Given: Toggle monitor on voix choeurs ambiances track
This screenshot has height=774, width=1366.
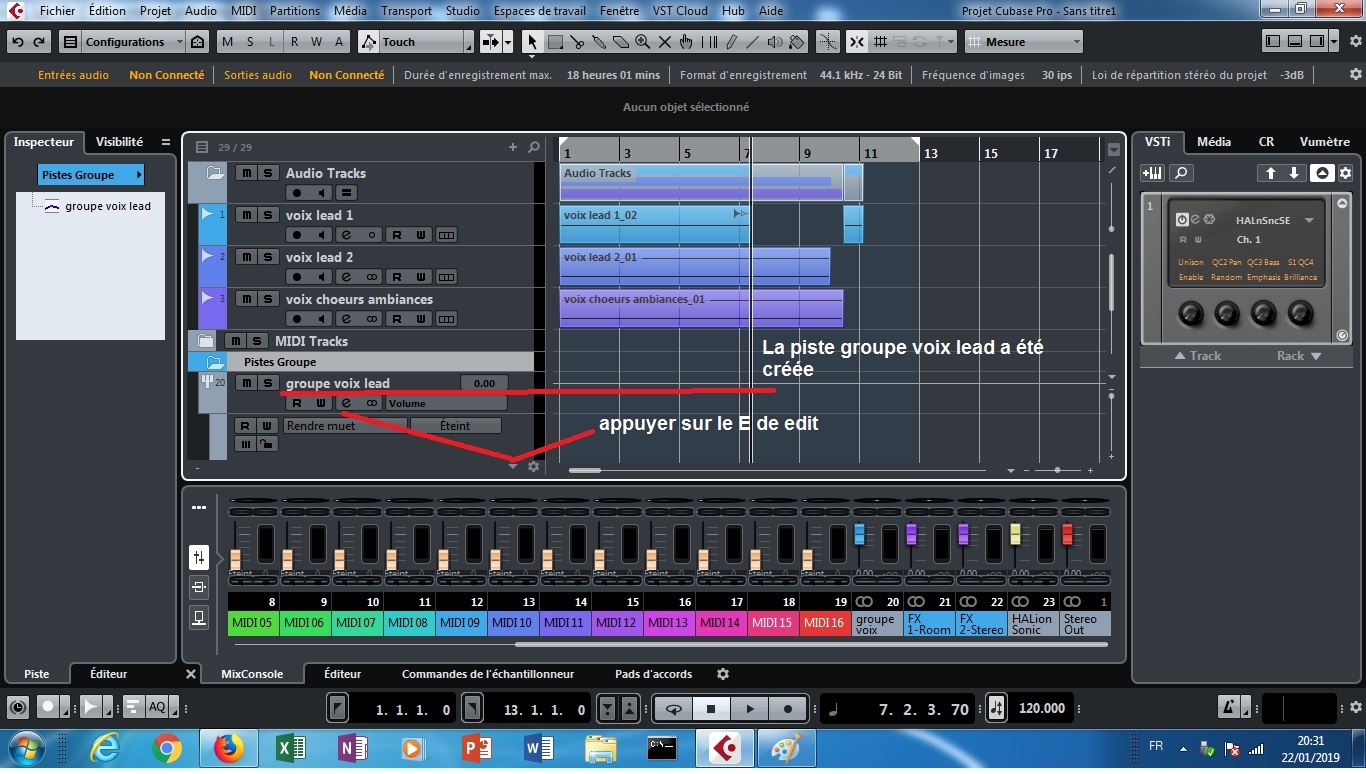Looking at the screenshot, I should pyautogui.click(x=321, y=319).
